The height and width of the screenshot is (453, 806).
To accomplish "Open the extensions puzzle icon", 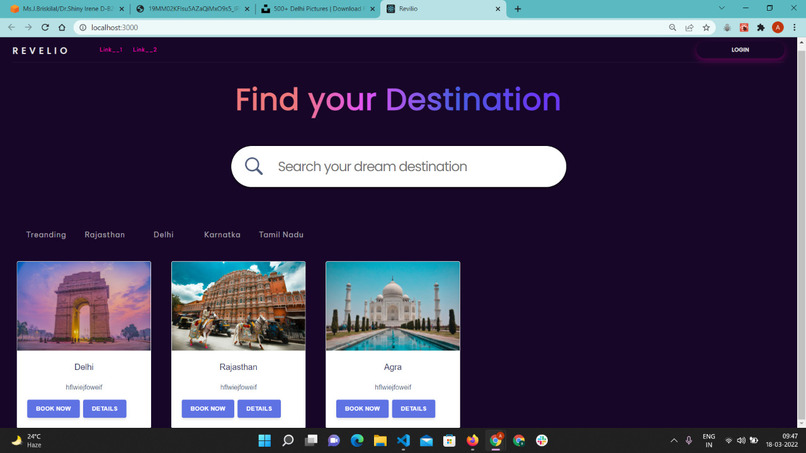I will [x=761, y=27].
